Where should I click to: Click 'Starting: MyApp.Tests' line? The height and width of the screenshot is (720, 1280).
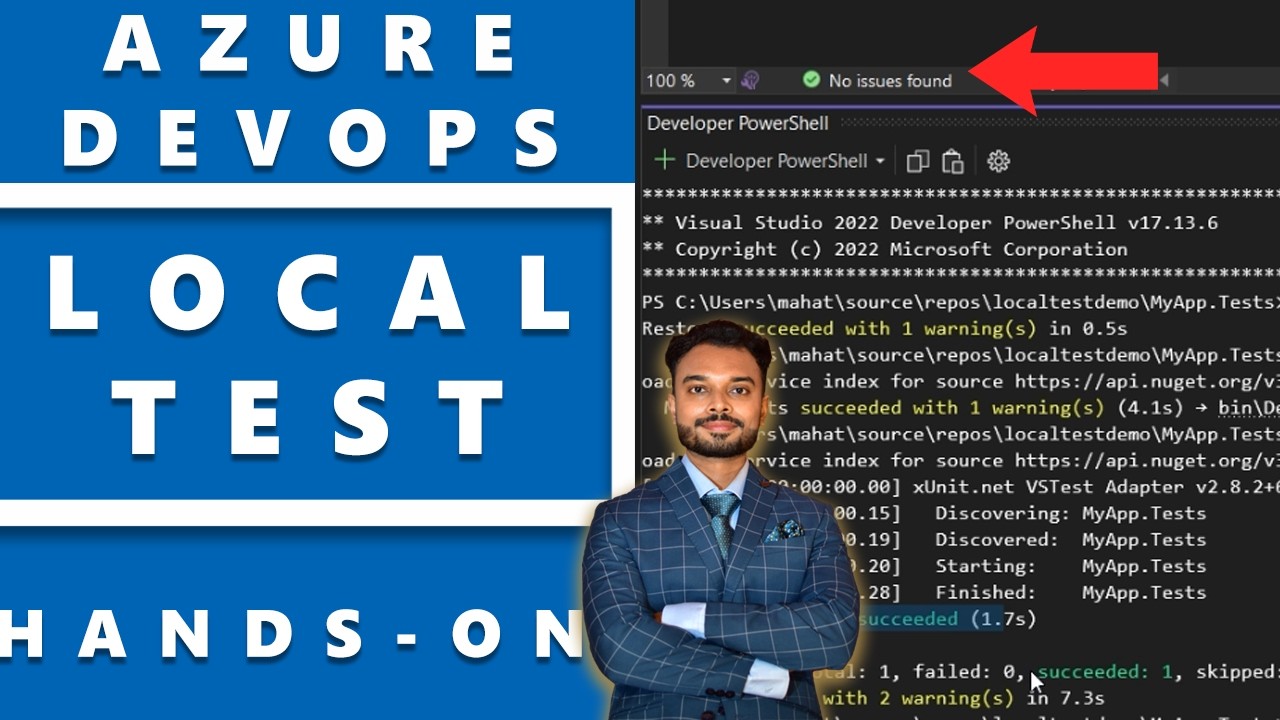[1070, 566]
